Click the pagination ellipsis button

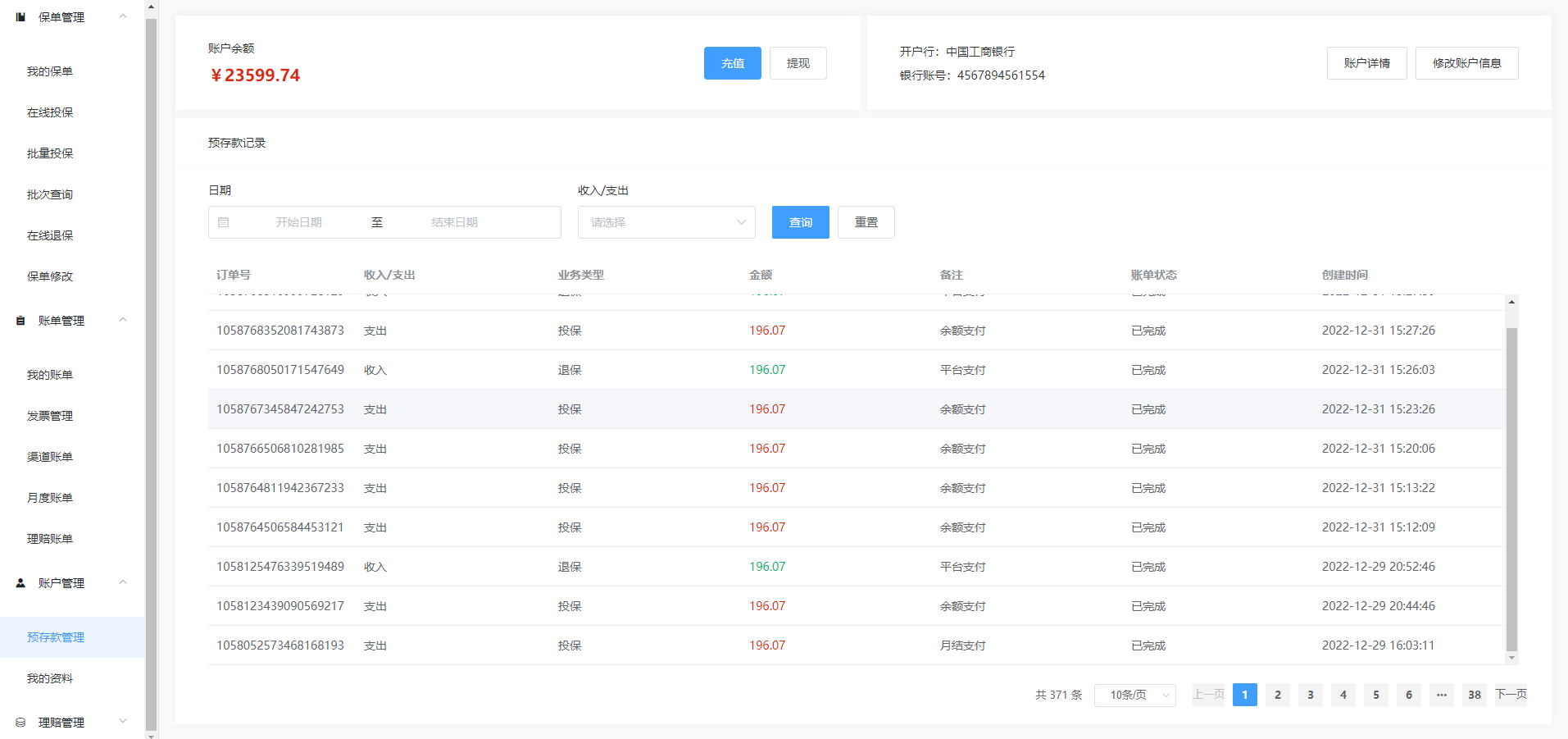point(1441,695)
